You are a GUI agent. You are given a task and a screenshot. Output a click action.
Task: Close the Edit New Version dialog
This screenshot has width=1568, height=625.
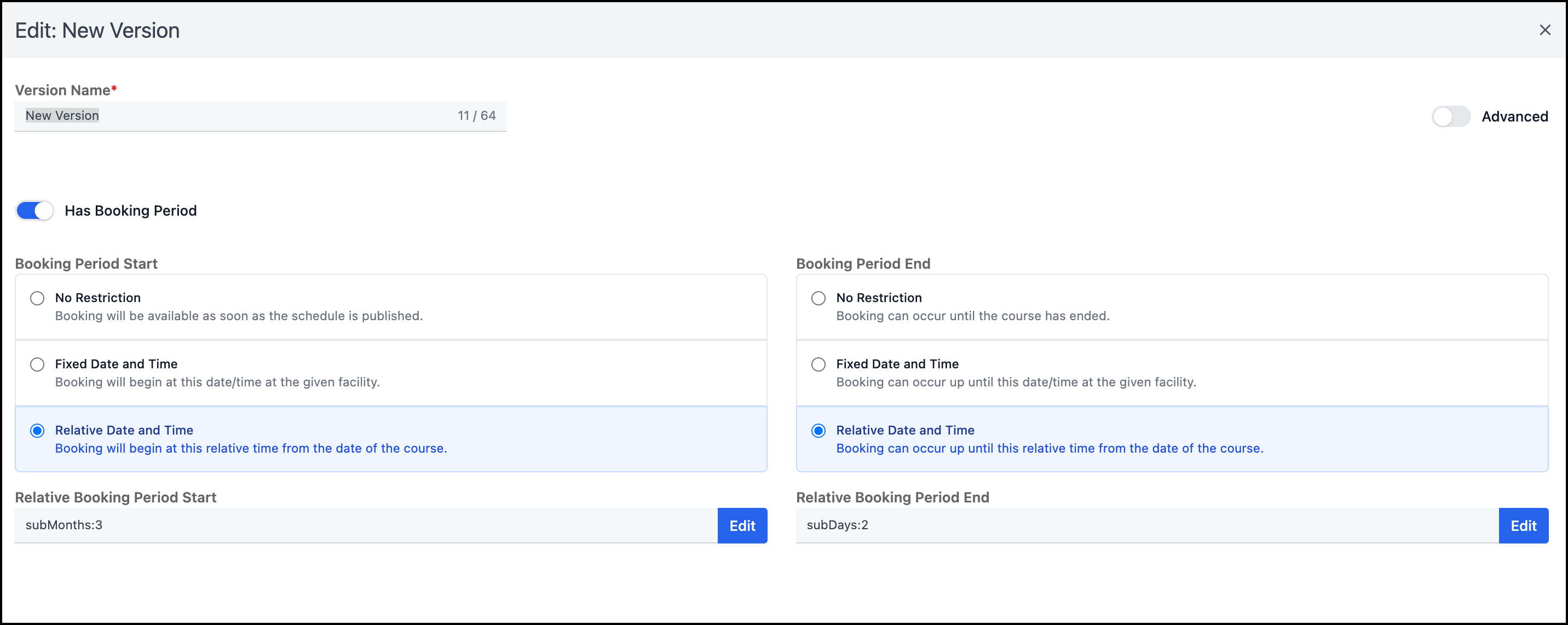(1544, 30)
